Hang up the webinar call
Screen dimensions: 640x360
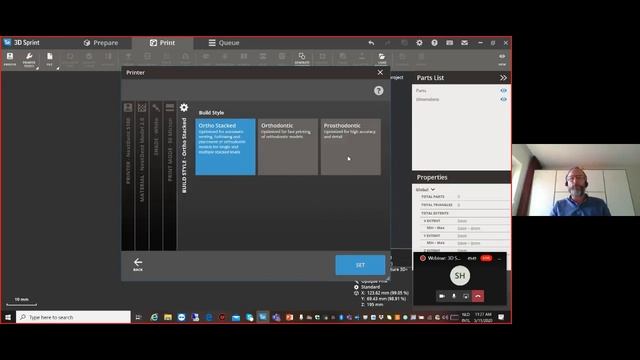pos(478,296)
